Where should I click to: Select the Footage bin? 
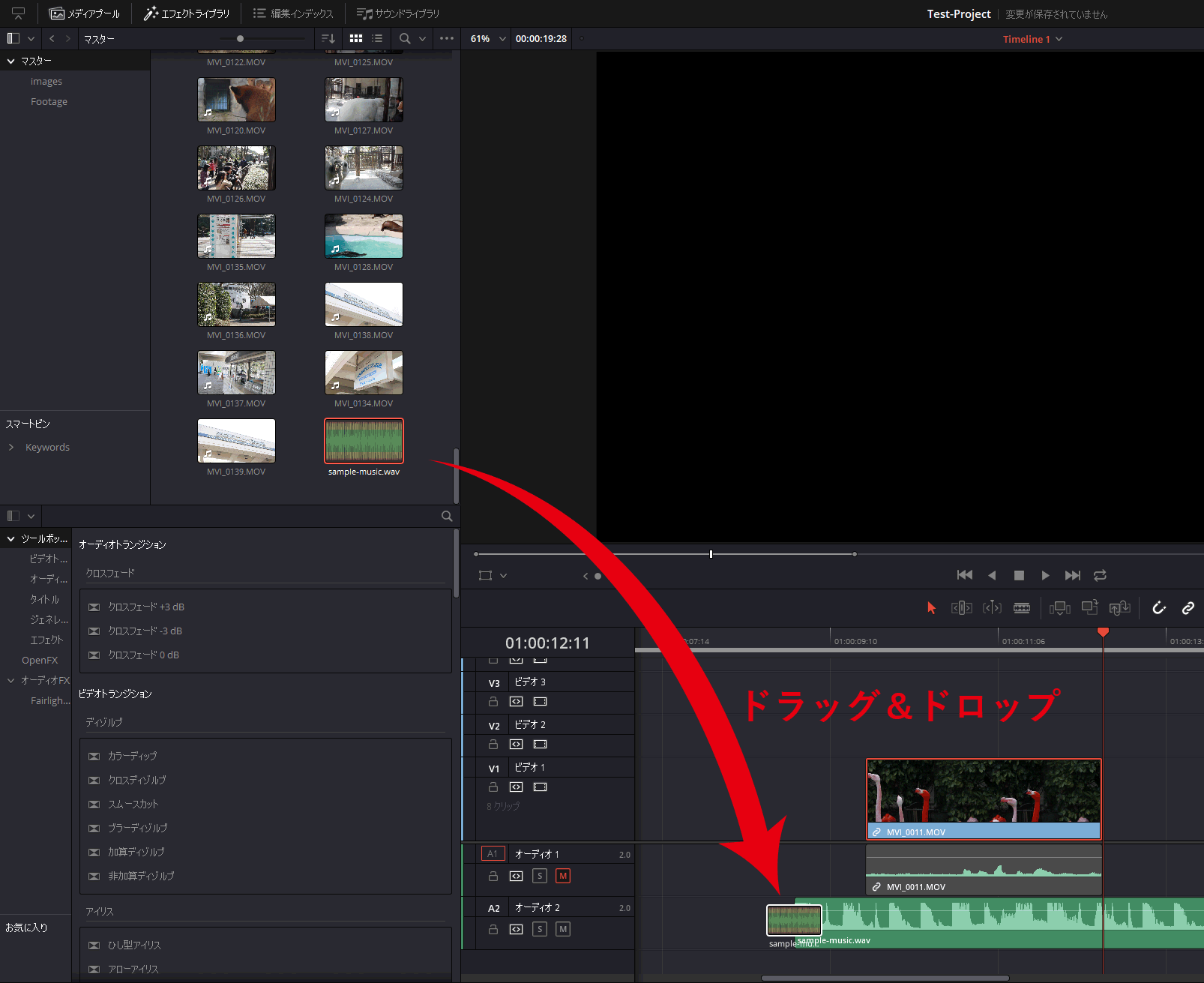click(x=49, y=102)
